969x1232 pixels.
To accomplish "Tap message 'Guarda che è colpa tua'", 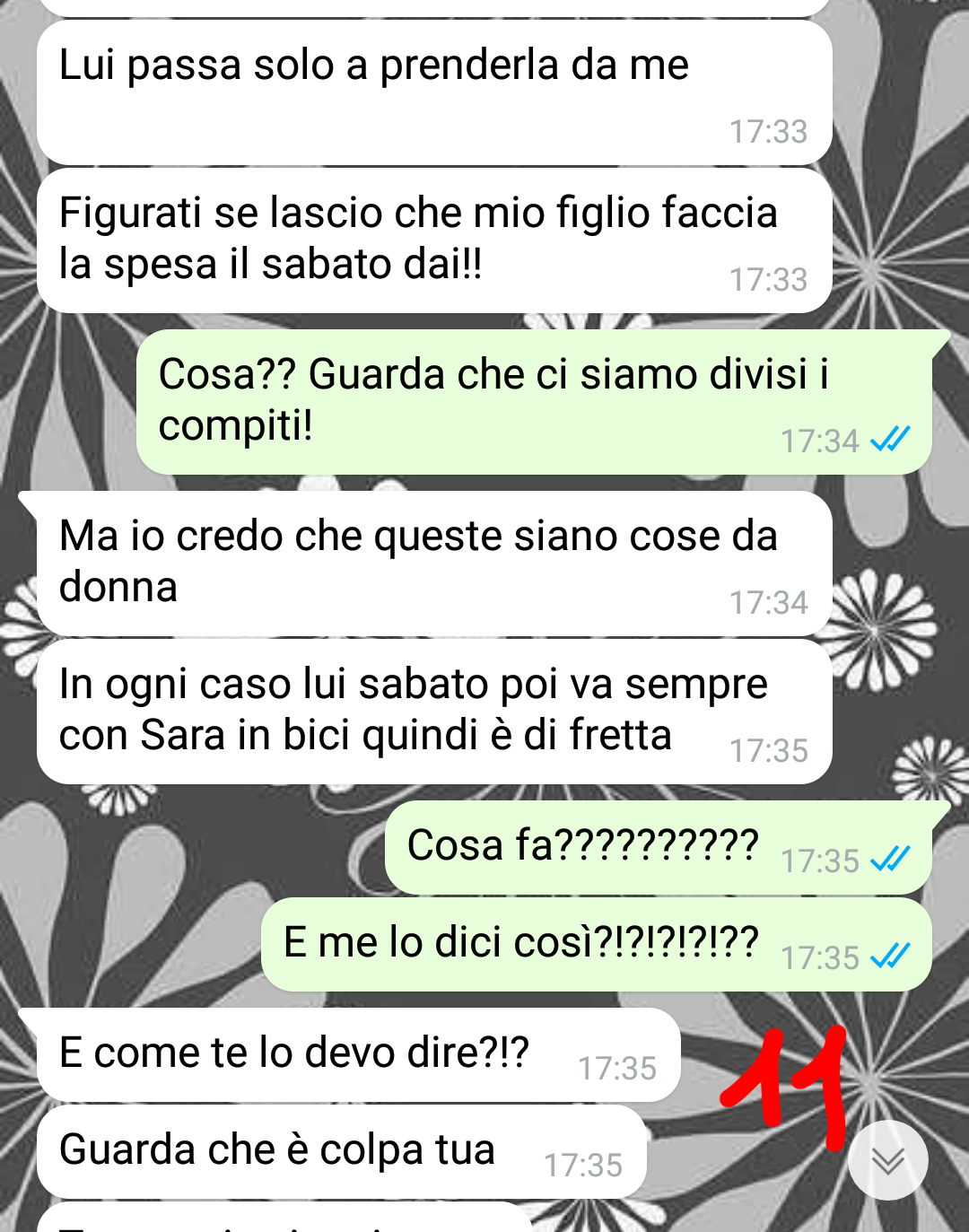I will click(x=342, y=1151).
